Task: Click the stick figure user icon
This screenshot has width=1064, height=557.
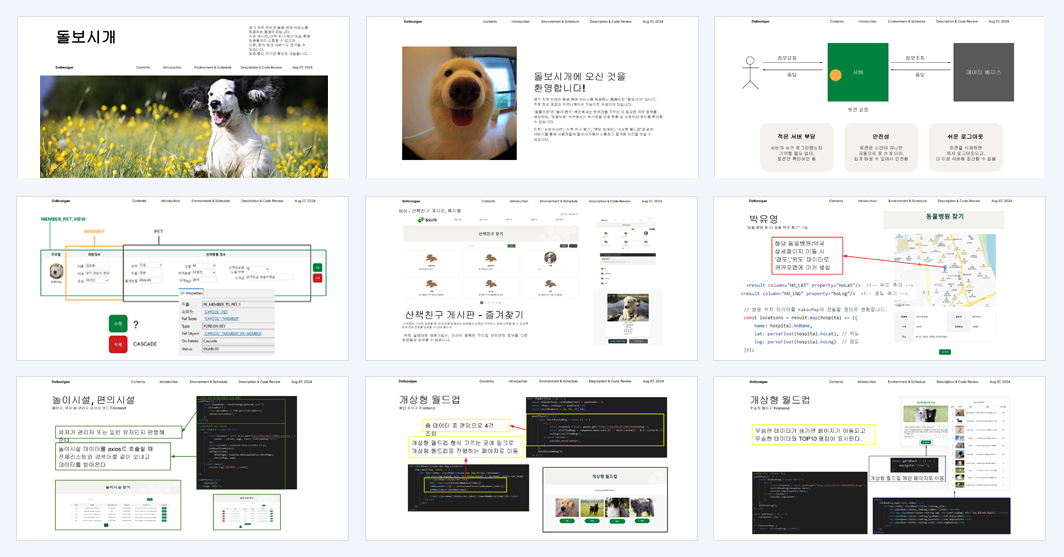Action: click(750, 73)
